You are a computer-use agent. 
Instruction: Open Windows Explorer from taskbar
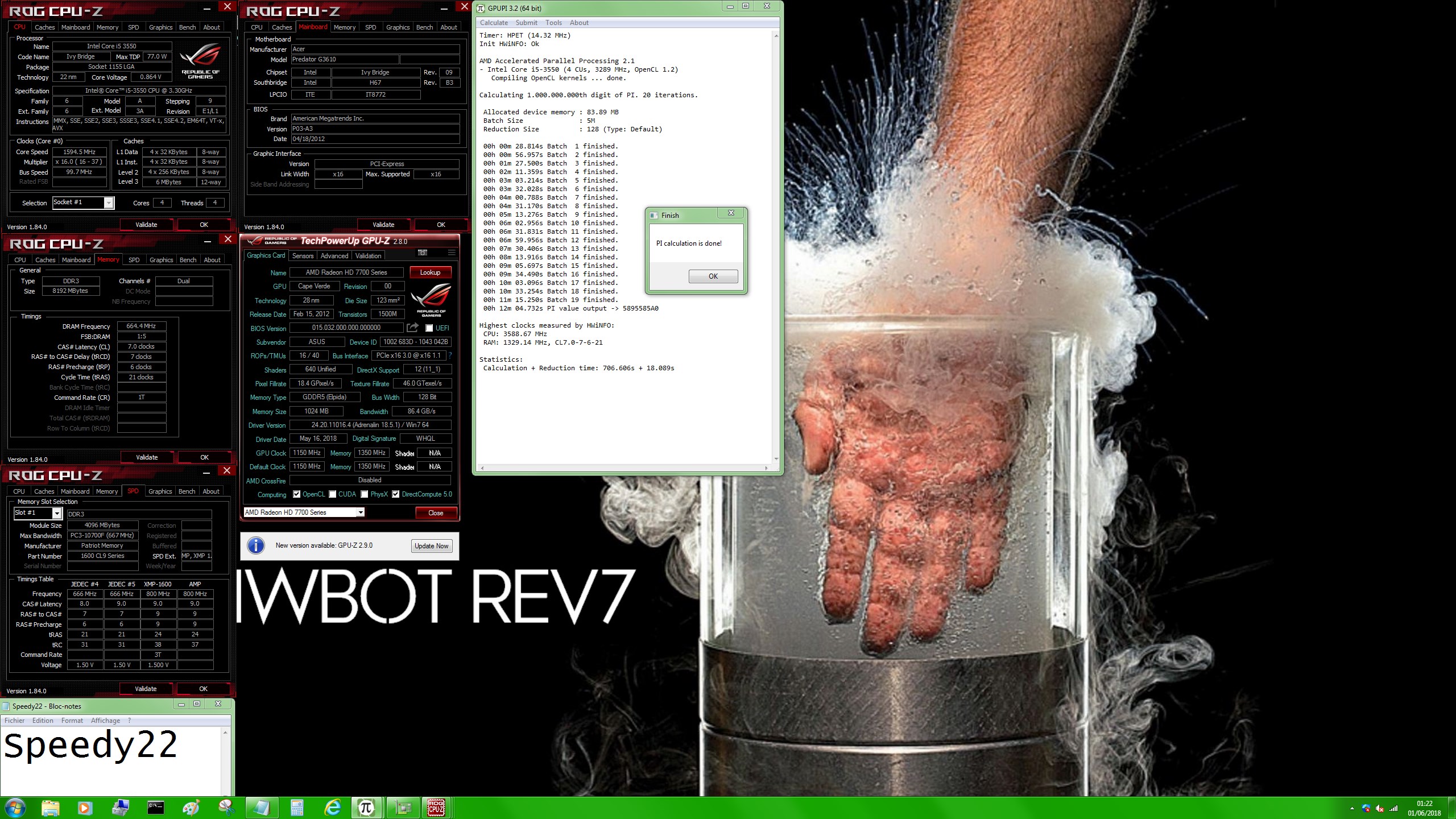50,808
